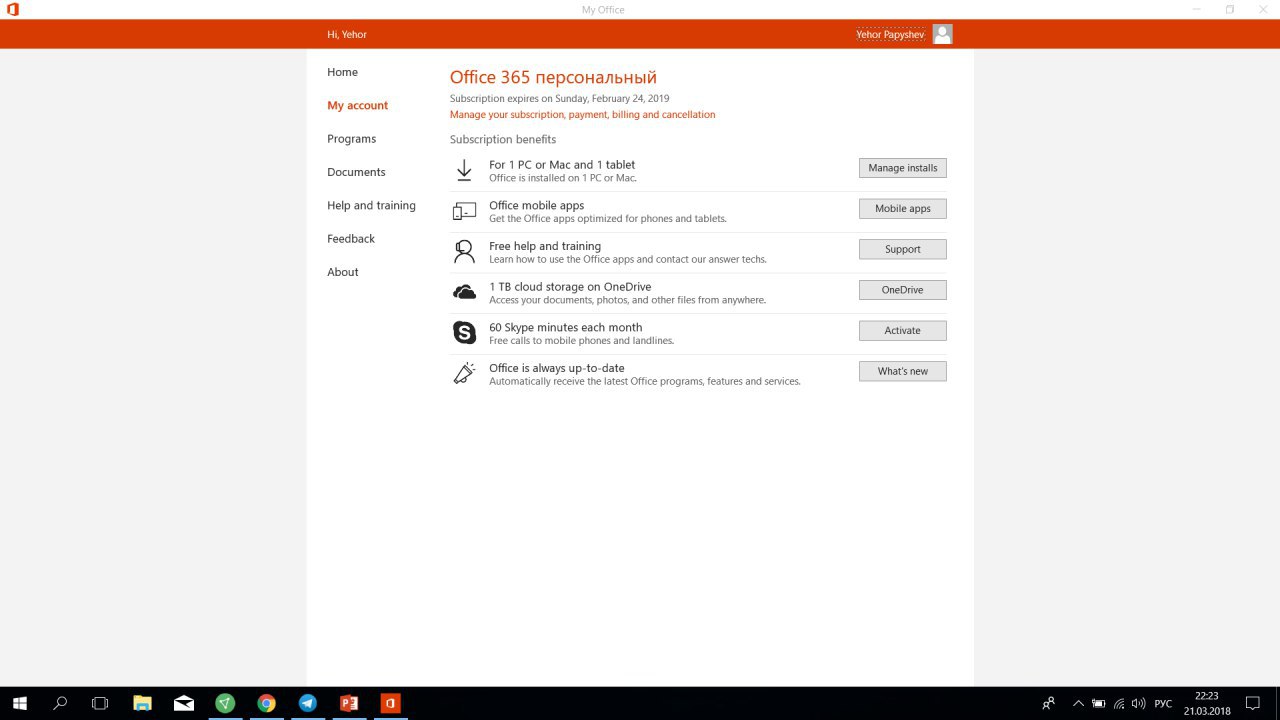Open the Programs section
This screenshot has height=720, width=1280.
(351, 139)
